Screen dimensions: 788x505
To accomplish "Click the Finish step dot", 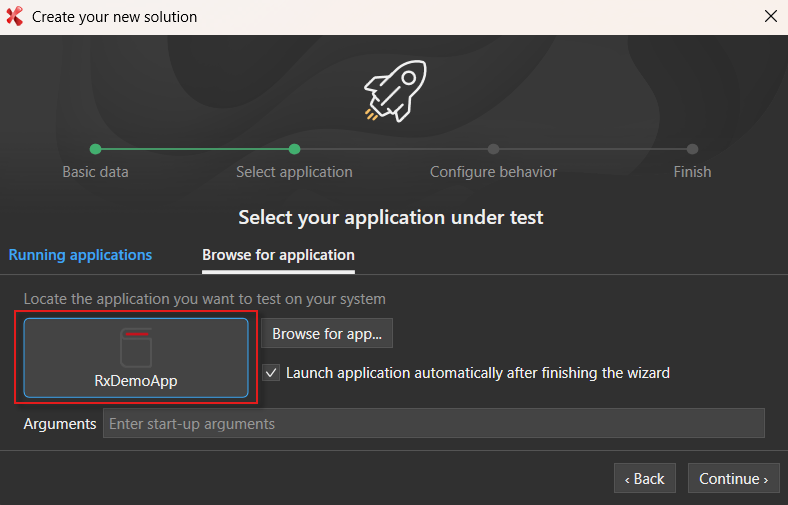I will (692, 149).
